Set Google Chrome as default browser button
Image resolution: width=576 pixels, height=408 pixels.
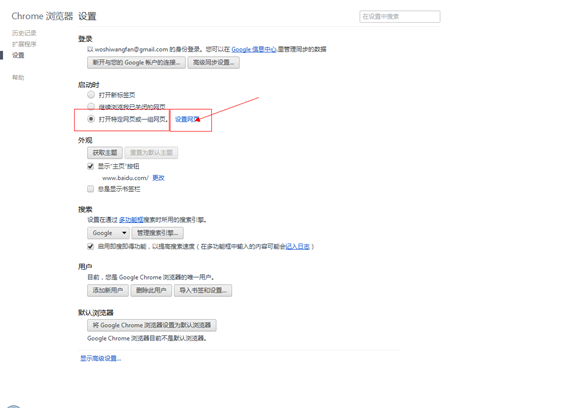[152, 325]
